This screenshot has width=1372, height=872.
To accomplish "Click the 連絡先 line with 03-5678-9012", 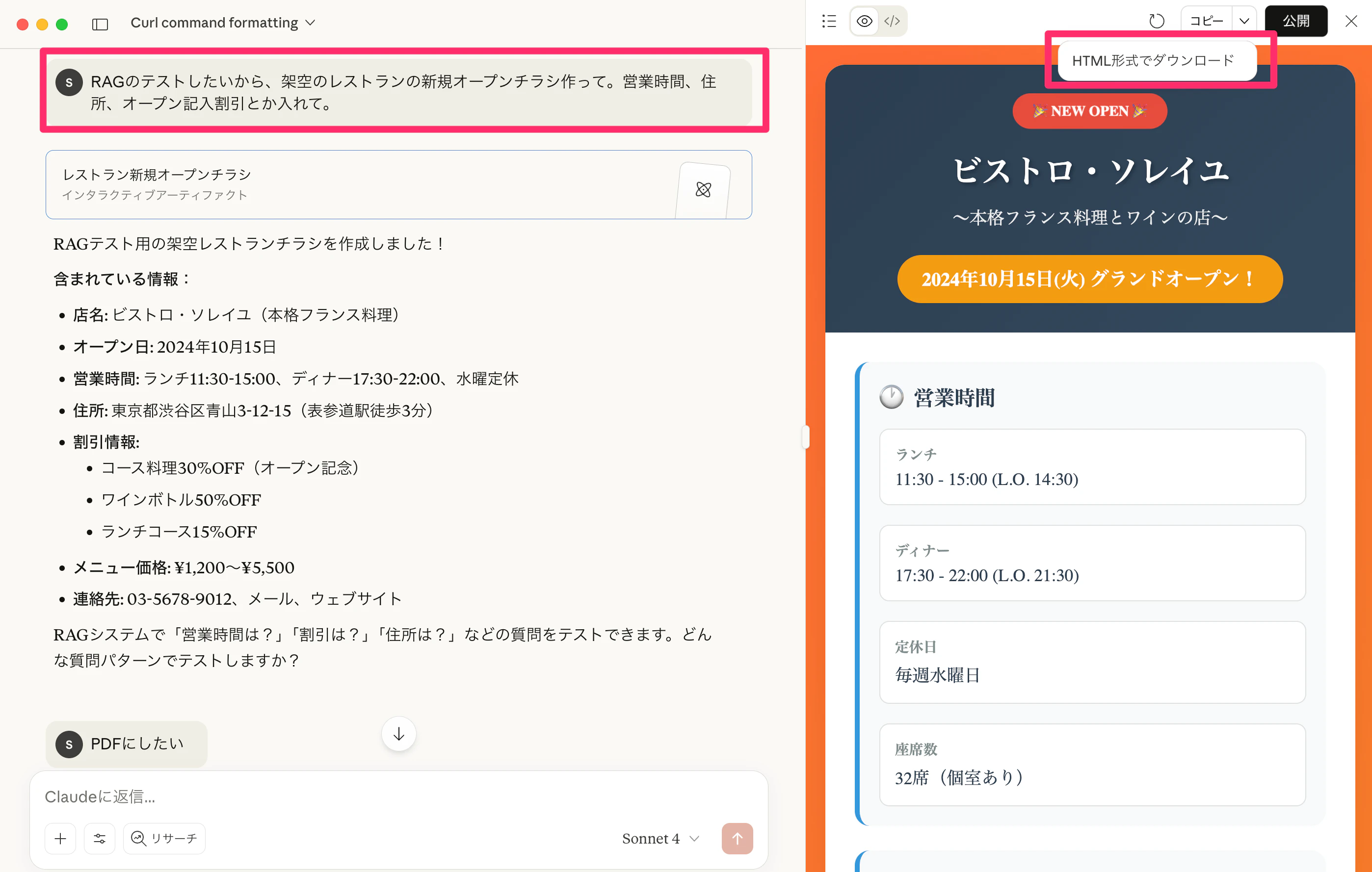I will pyautogui.click(x=237, y=599).
